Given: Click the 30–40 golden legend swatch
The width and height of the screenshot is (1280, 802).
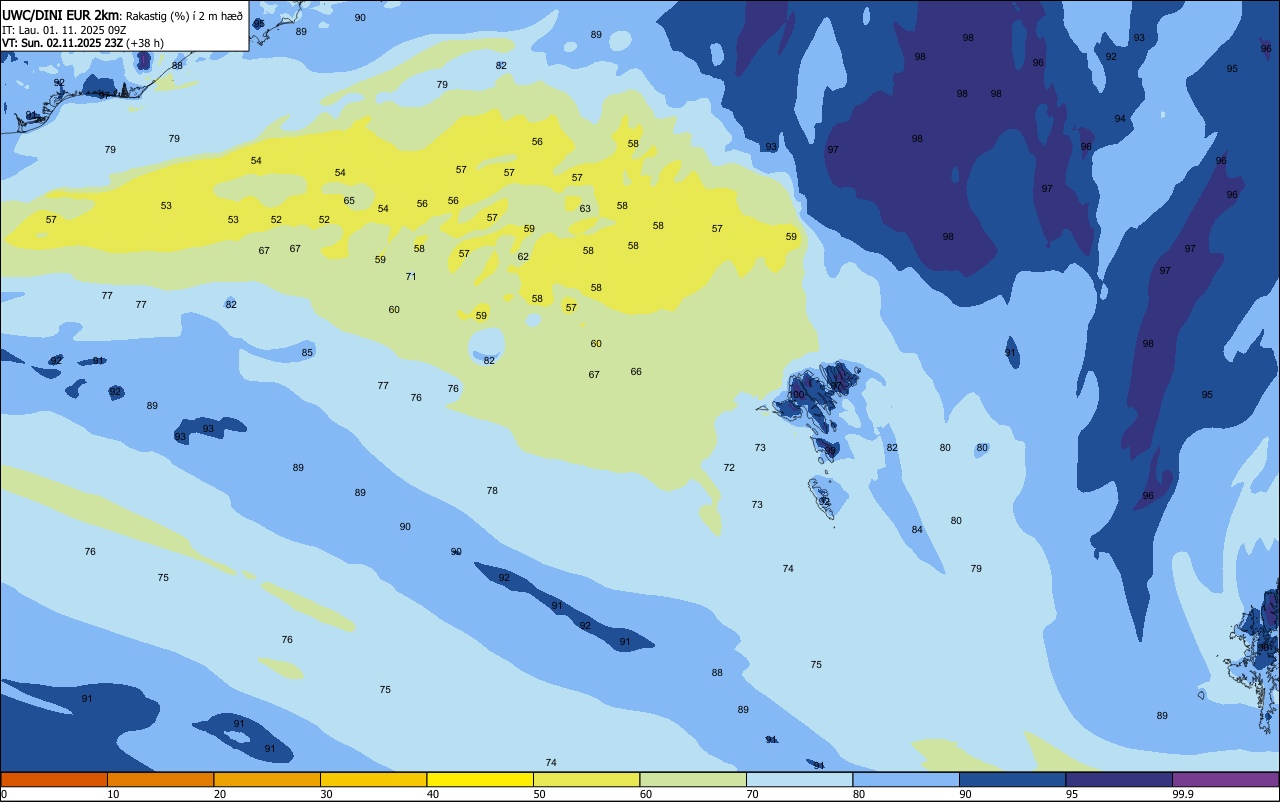Looking at the screenshot, I should [373, 779].
